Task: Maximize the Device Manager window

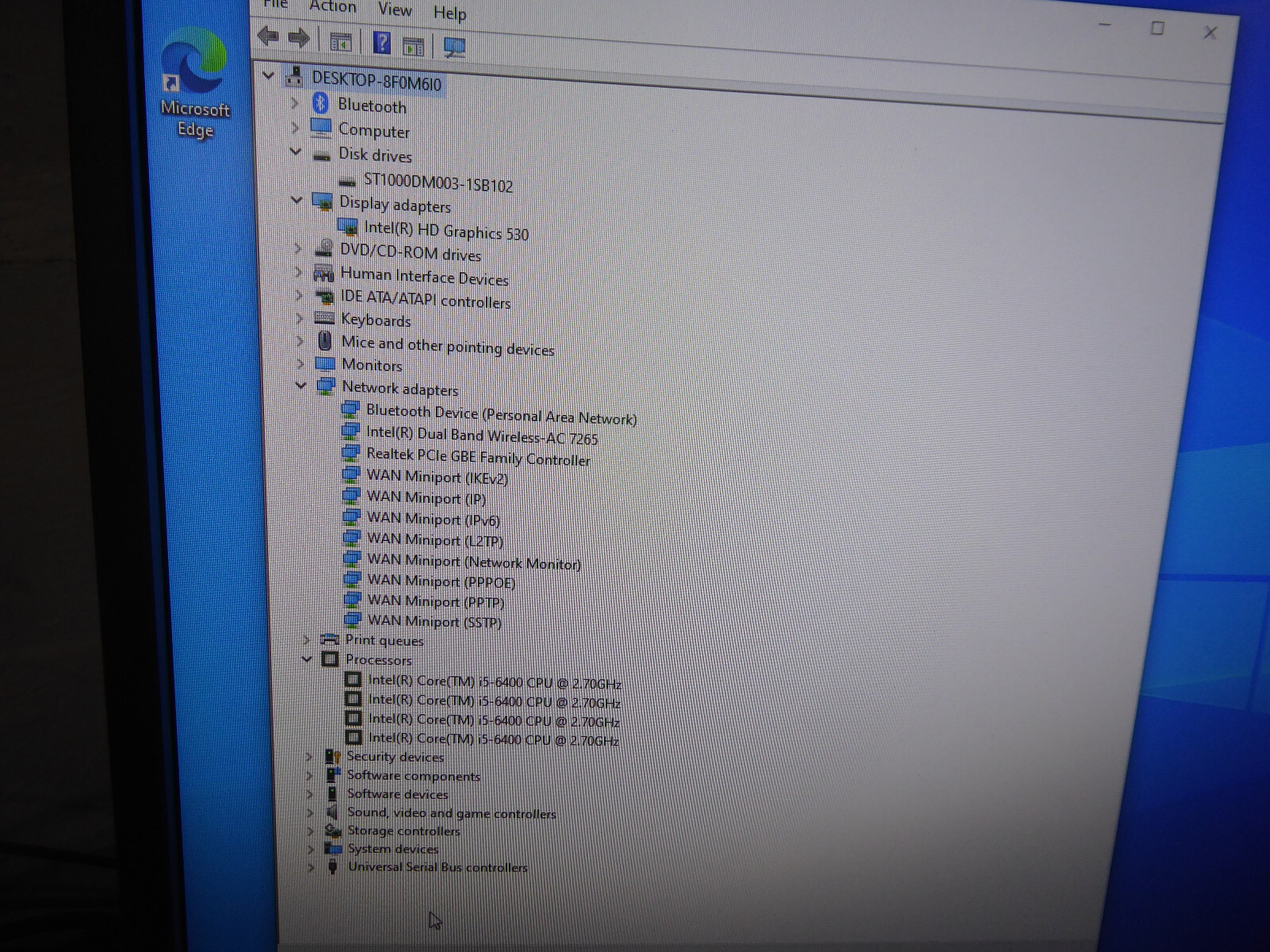Action: pos(1157,29)
